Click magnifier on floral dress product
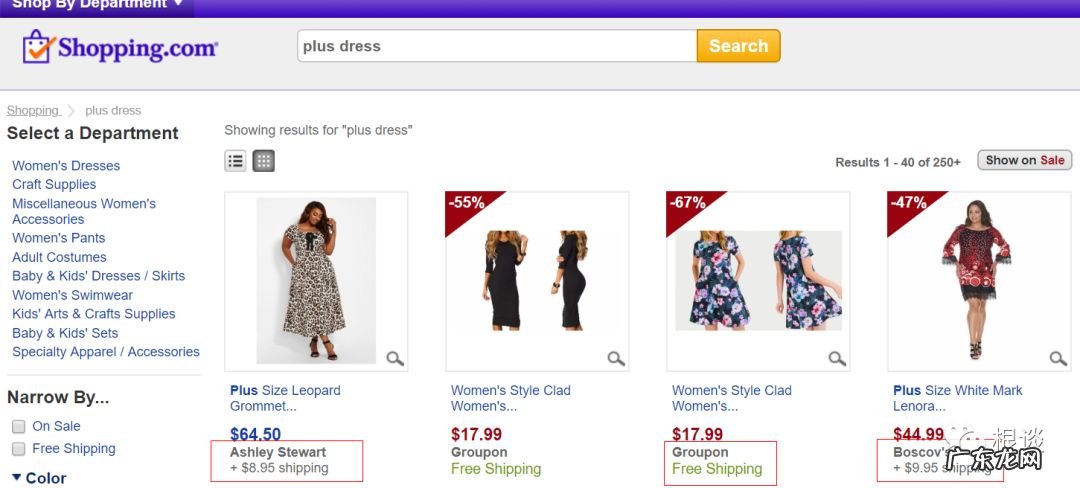The width and height of the screenshot is (1080, 488). click(x=837, y=358)
